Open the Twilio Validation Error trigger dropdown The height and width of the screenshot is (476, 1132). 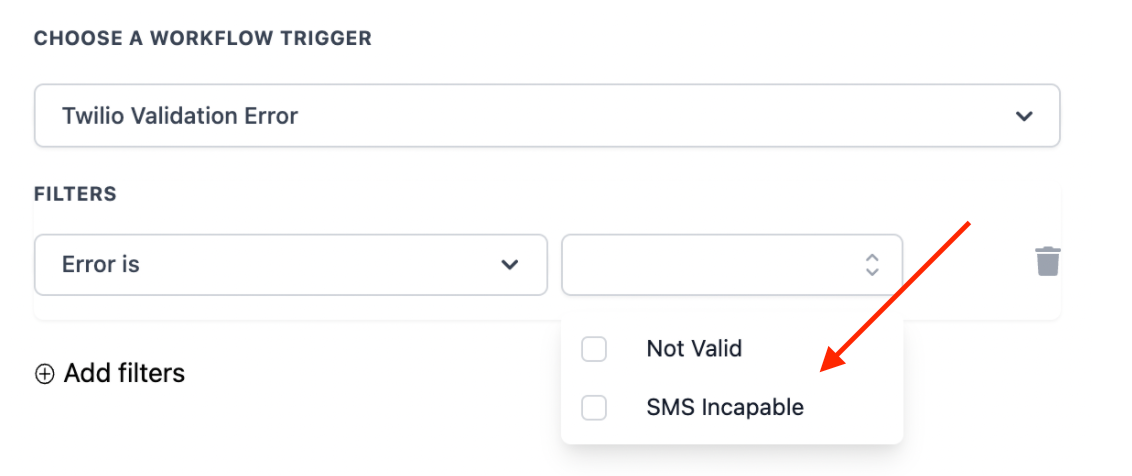click(x=546, y=116)
